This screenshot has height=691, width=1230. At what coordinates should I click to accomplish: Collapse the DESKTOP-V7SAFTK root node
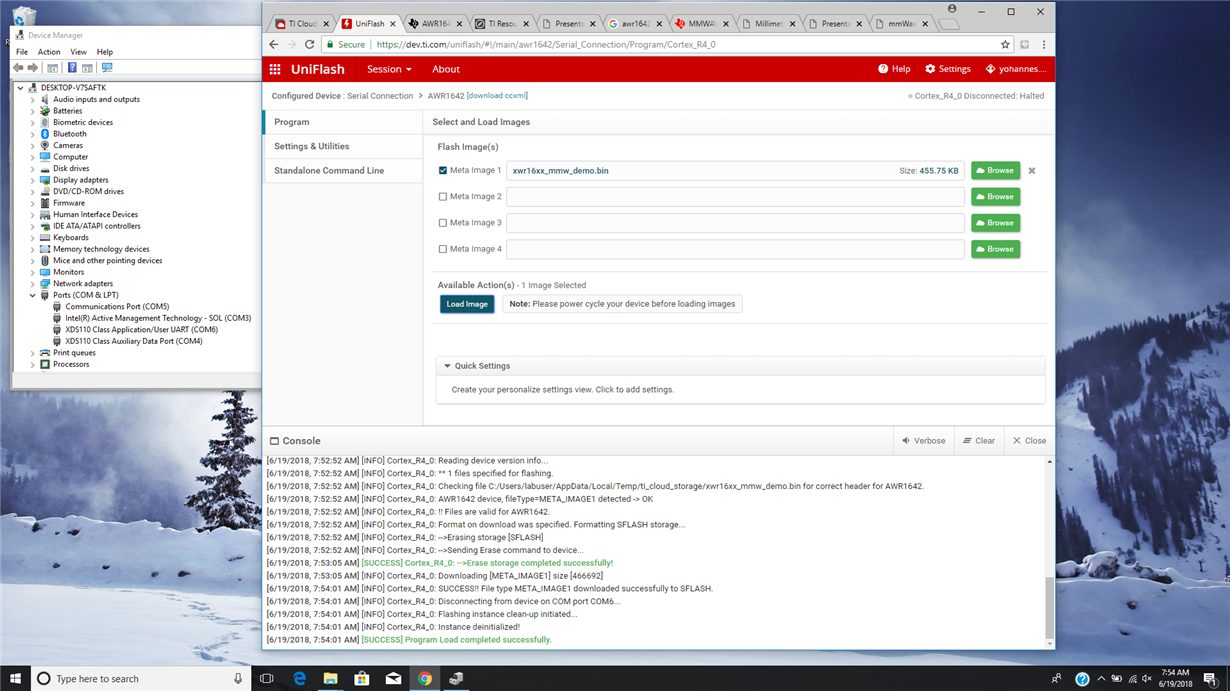pos(20,88)
